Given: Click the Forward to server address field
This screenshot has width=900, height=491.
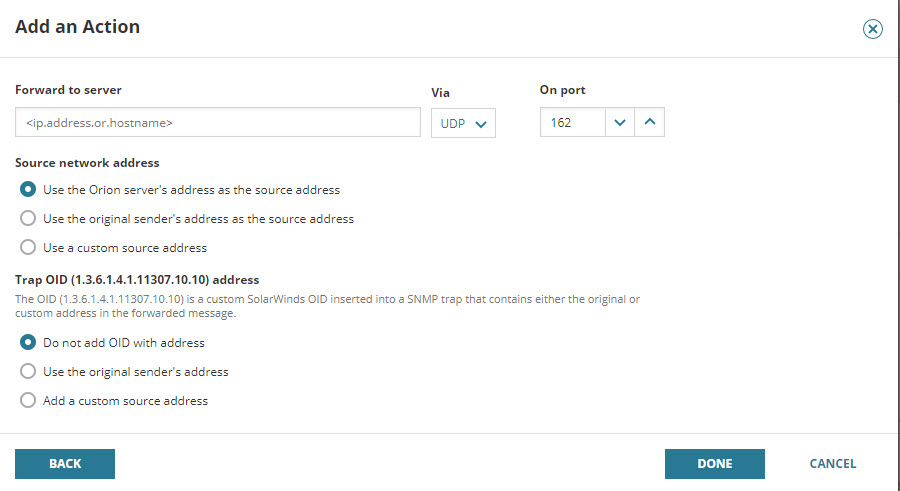Looking at the screenshot, I should [218, 123].
